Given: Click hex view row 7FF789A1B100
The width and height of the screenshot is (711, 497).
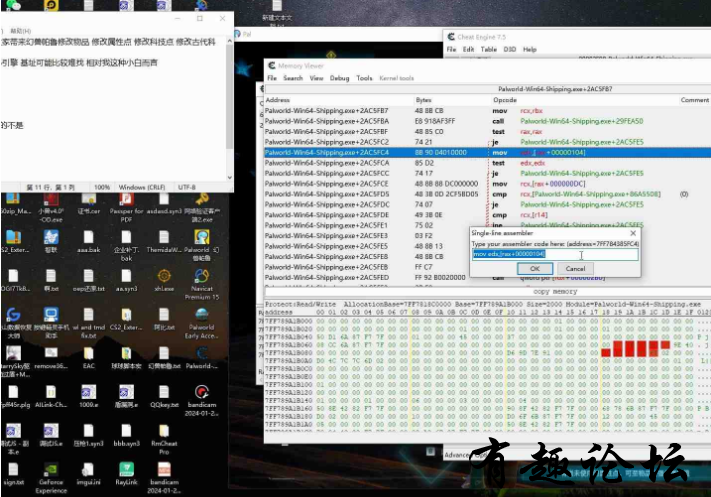Looking at the screenshot, I should pyautogui.click(x=487, y=384).
